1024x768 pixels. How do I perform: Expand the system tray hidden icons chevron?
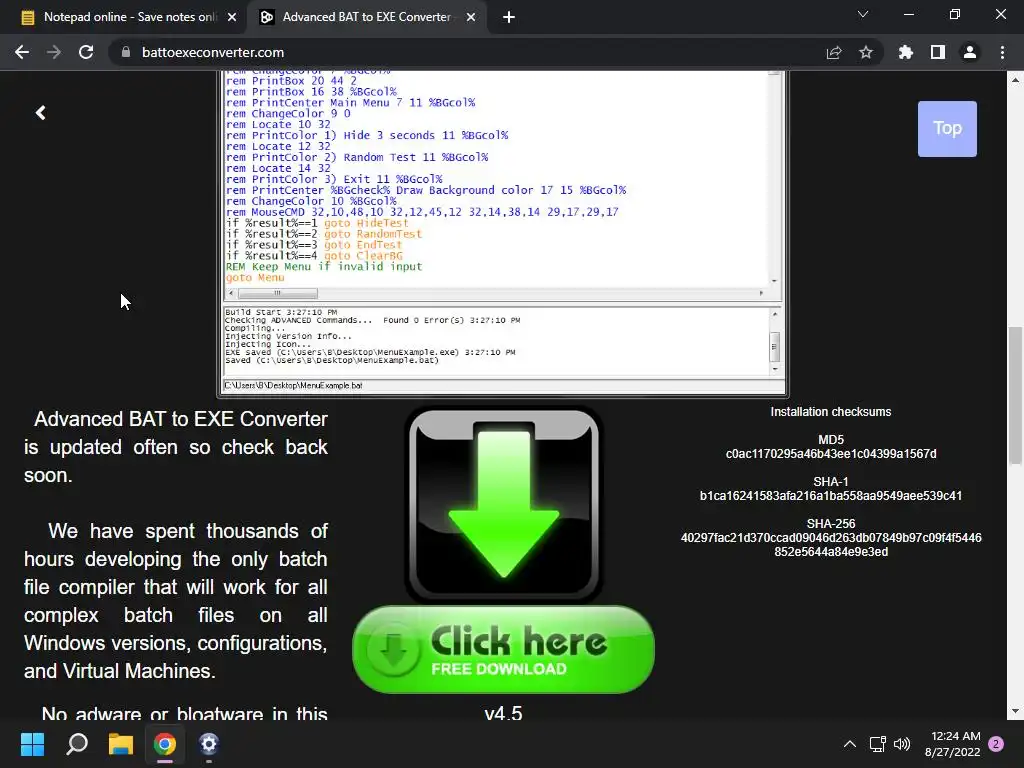[850, 744]
